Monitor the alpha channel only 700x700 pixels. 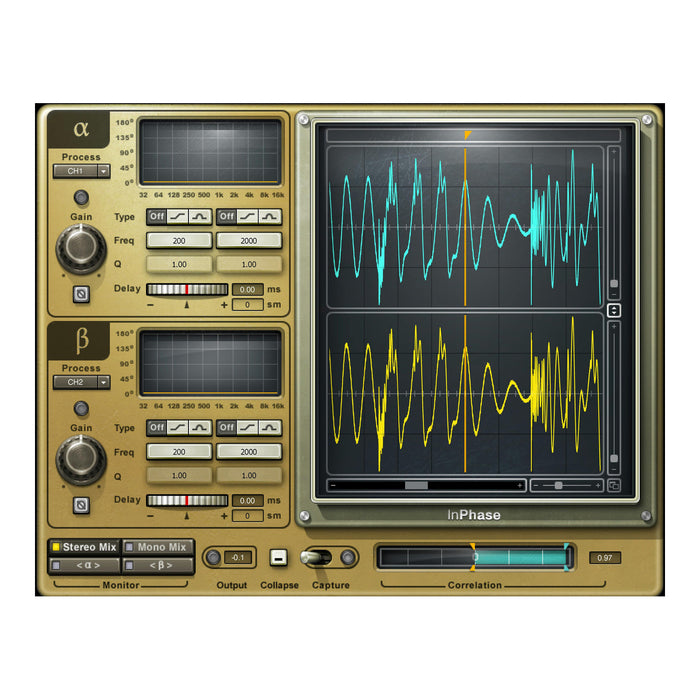[84, 566]
